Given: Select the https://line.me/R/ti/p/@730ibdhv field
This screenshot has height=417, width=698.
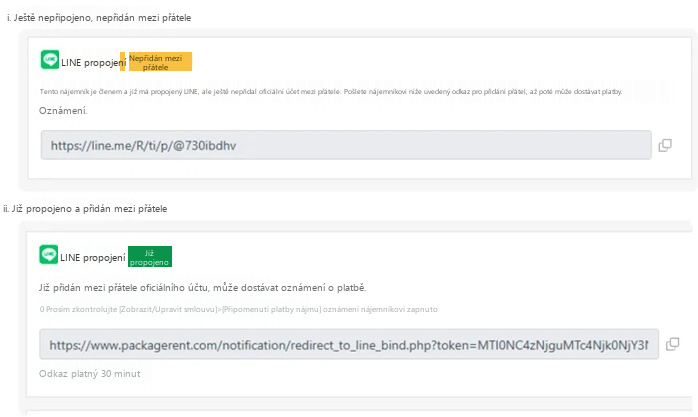Looking at the screenshot, I should tap(346, 145).
